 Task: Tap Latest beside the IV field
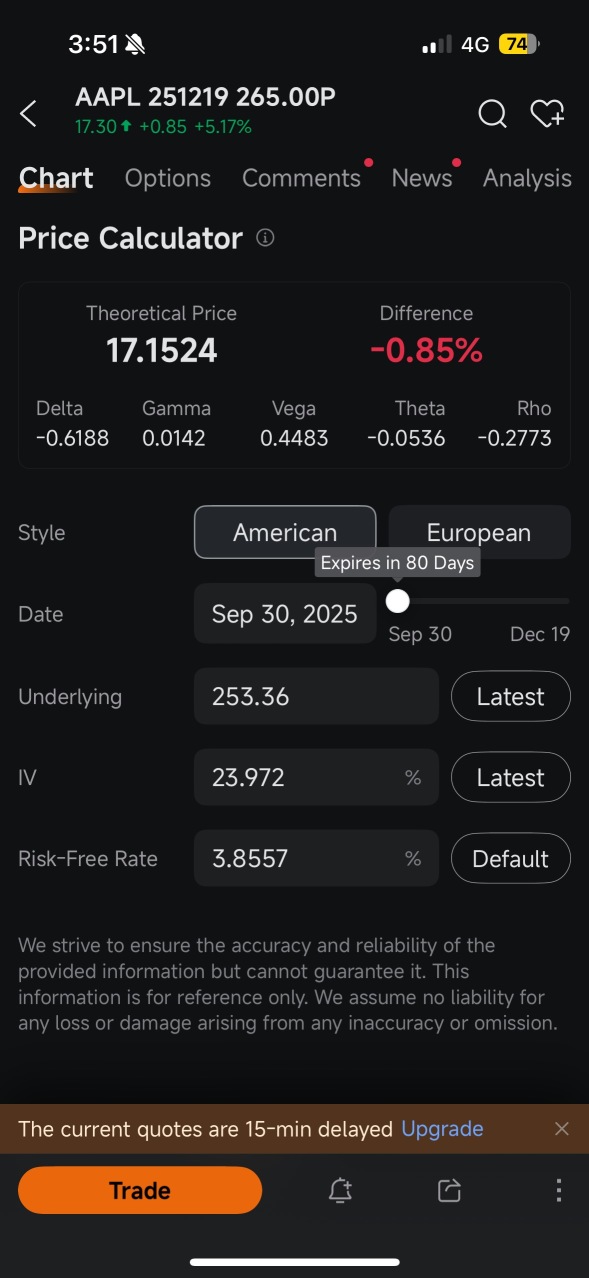(x=510, y=777)
